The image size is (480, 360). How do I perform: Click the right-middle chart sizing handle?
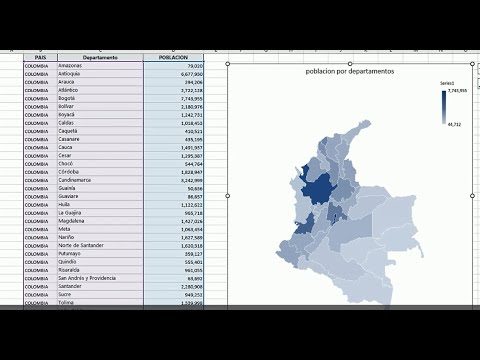(472, 196)
